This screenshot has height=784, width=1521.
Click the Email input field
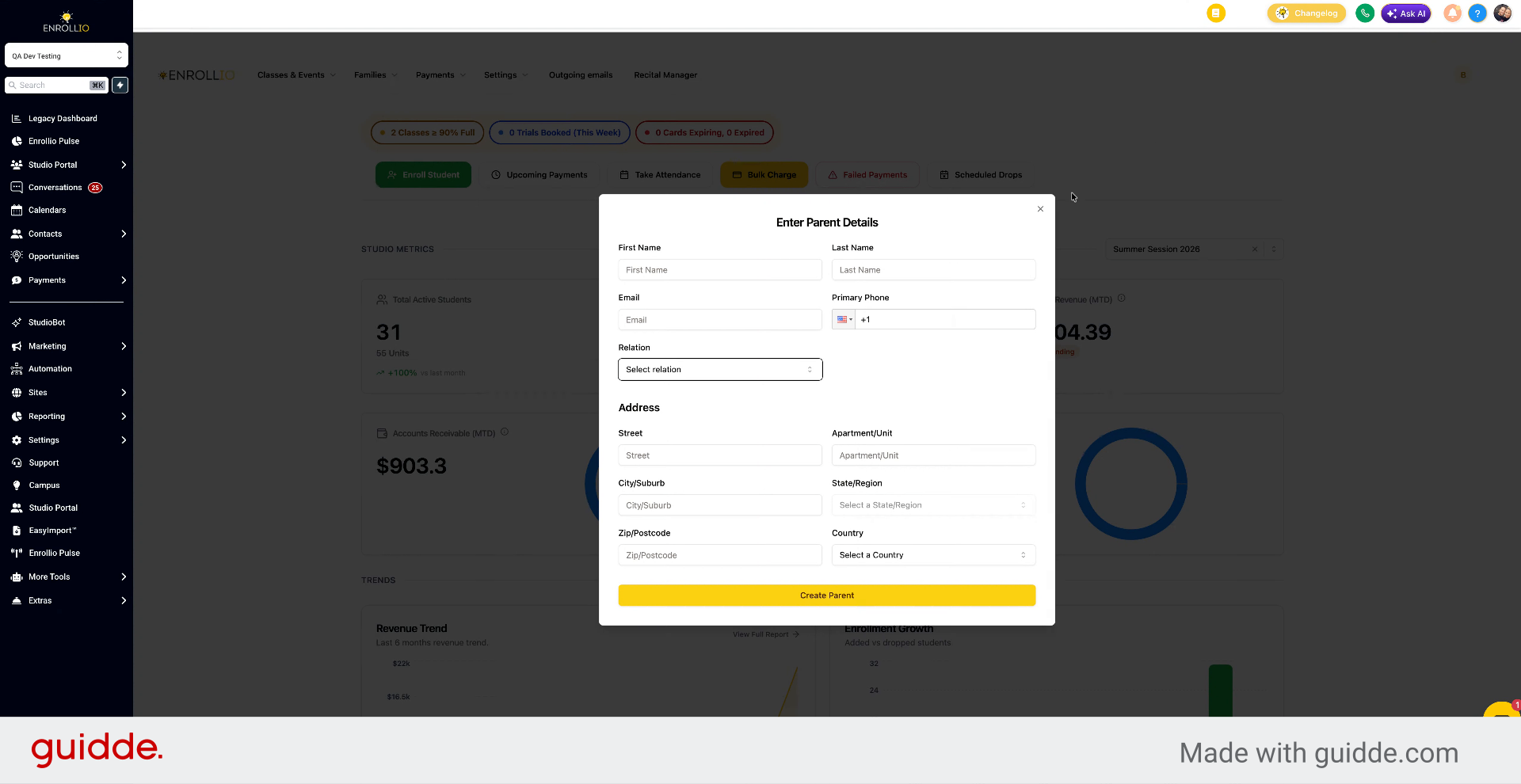click(720, 320)
